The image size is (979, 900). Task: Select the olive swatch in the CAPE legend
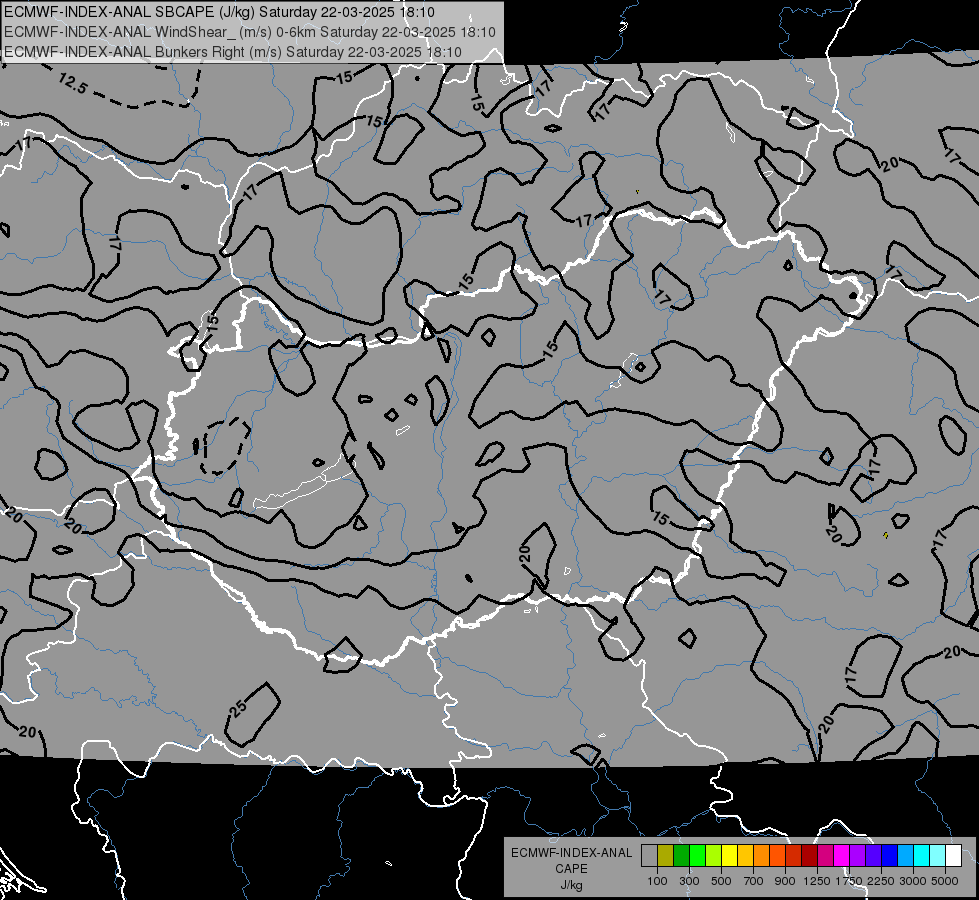[666, 856]
